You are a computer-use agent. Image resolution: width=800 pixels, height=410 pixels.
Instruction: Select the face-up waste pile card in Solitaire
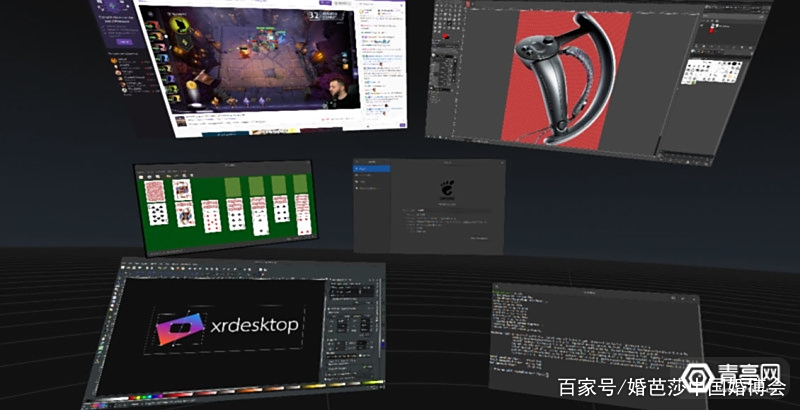[x=182, y=190]
